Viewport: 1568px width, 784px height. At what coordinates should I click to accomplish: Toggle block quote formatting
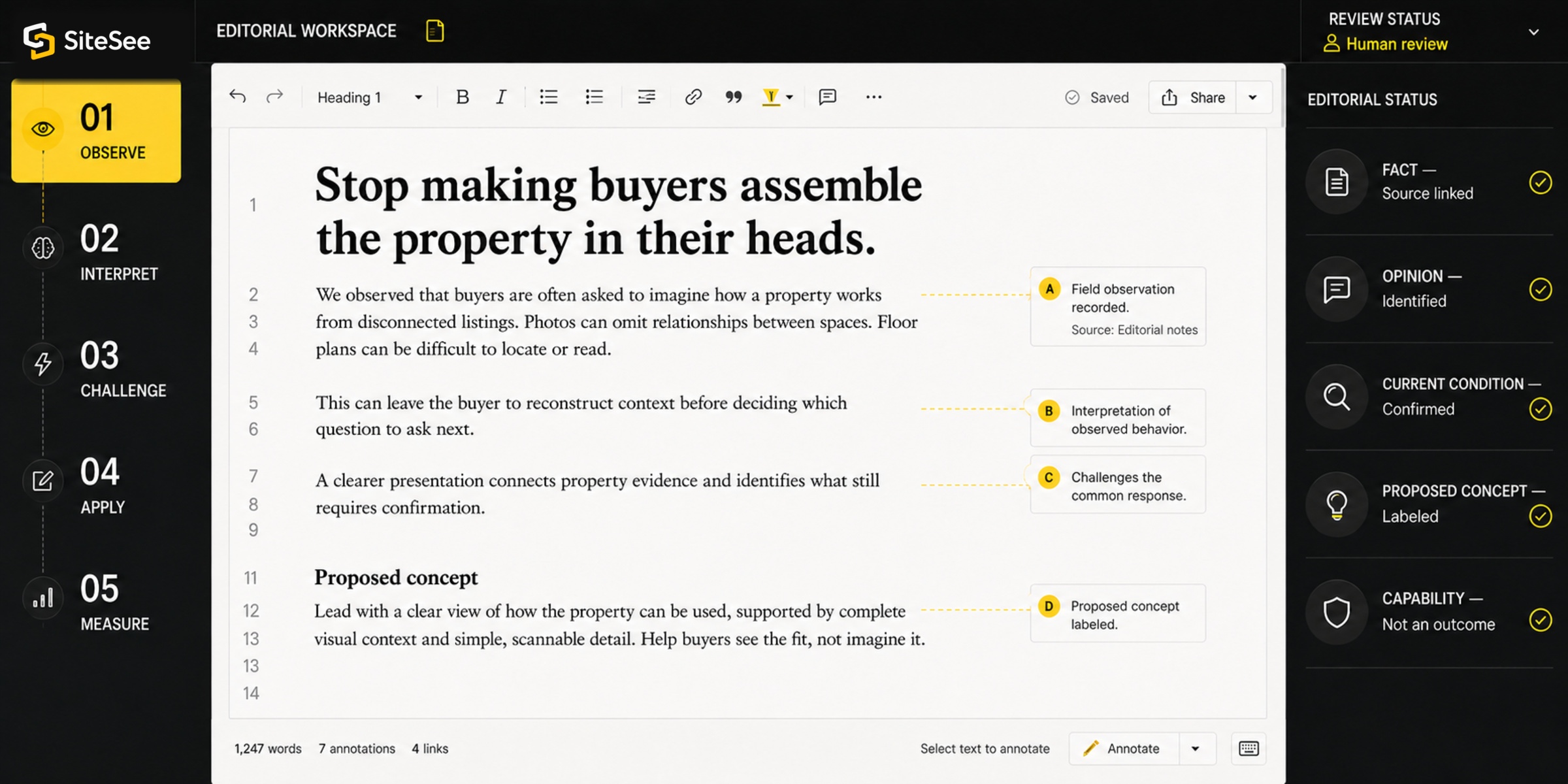(734, 97)
